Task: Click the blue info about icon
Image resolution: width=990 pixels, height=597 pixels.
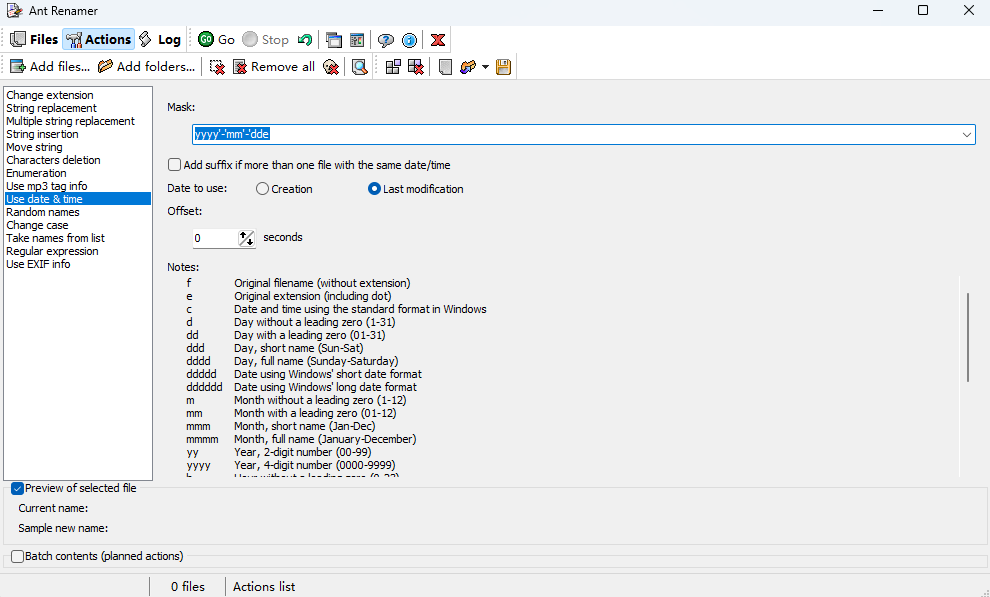Action: click(409, 40)
